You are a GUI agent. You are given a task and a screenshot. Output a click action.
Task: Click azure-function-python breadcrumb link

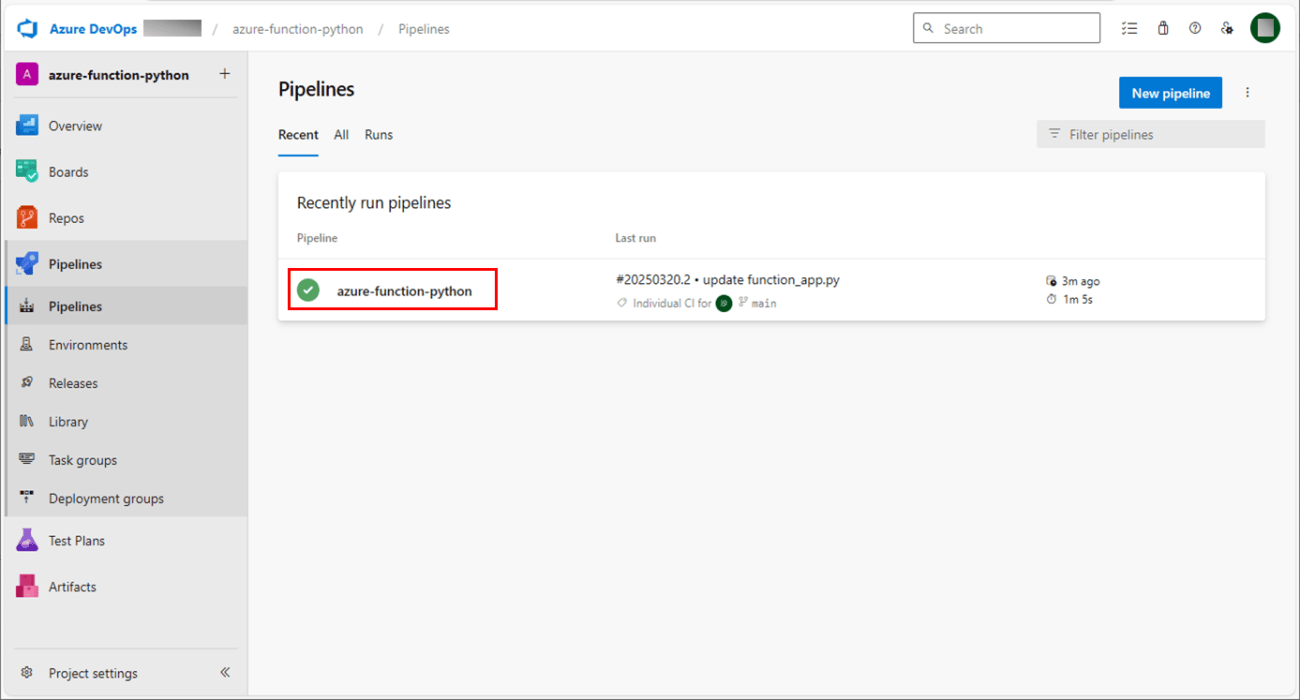pos(298,29)
